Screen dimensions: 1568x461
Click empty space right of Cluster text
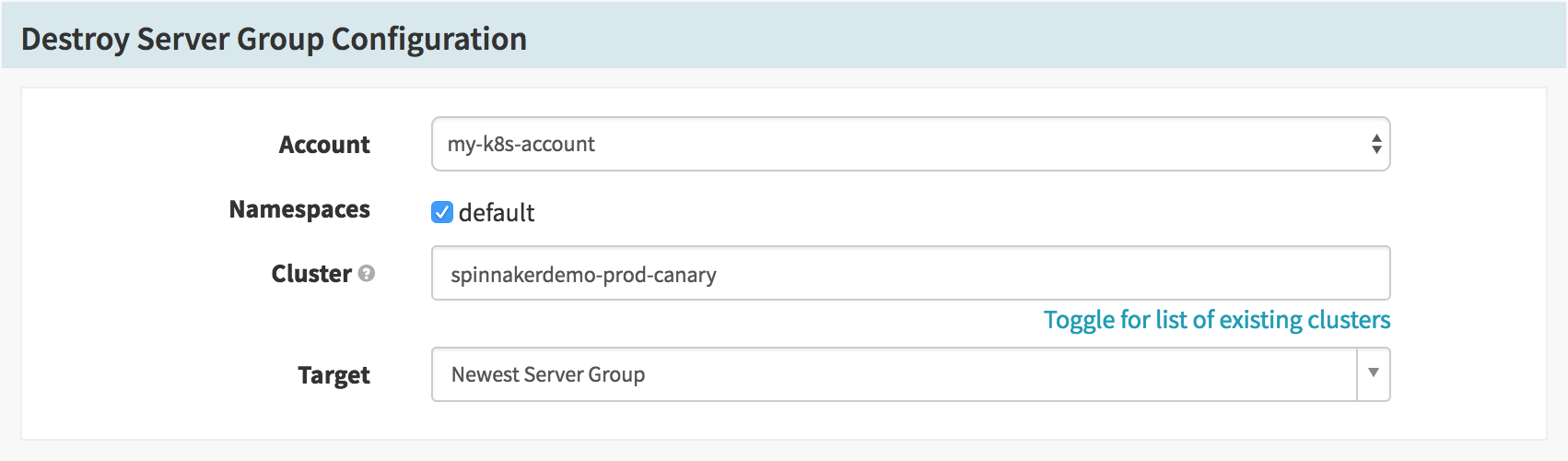[x=1050, y=274]
